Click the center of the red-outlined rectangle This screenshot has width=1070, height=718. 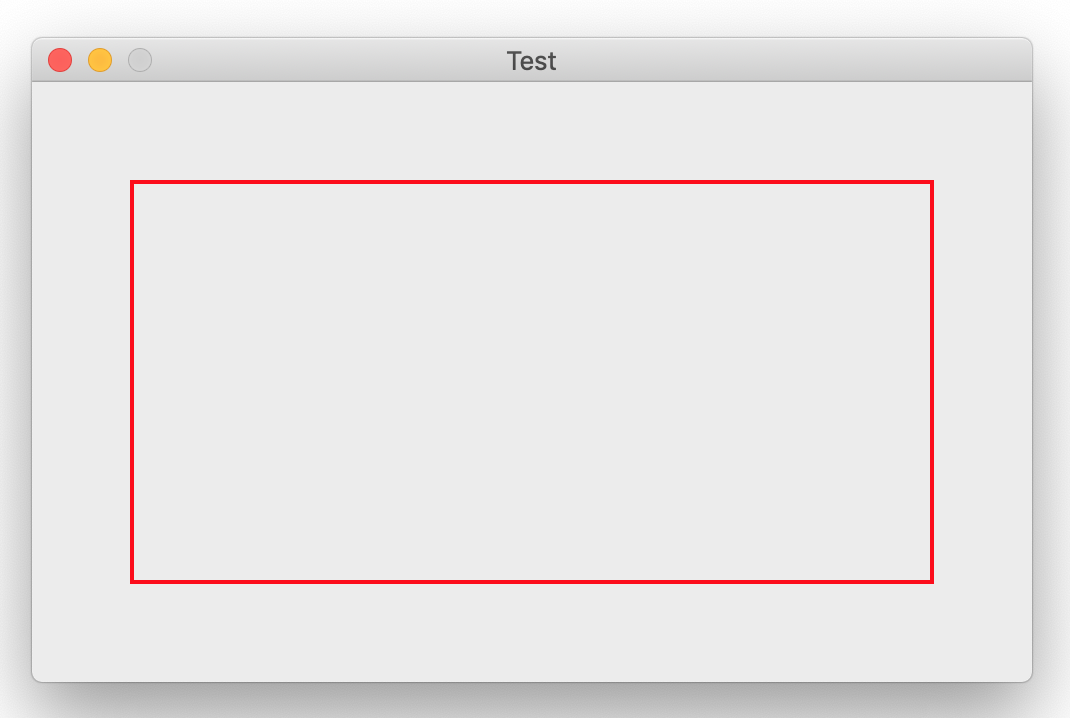(532, 381)
